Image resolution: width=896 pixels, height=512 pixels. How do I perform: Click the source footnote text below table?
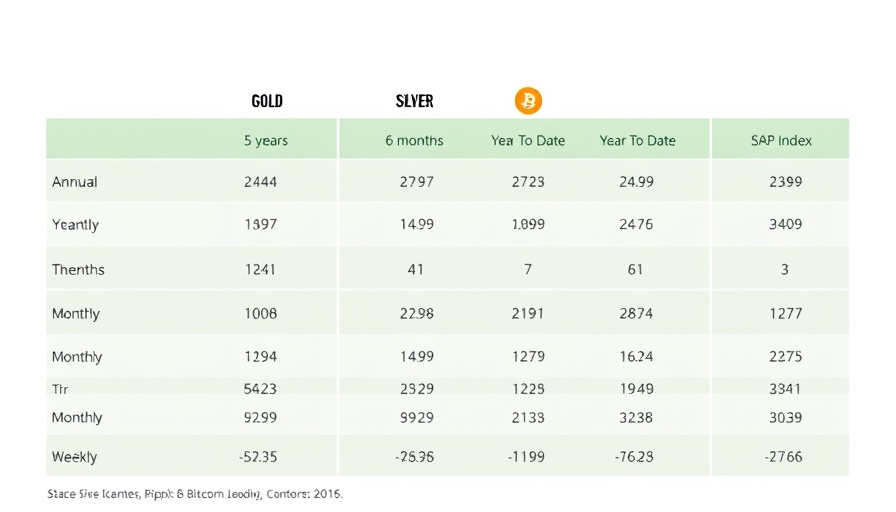tap(195, 494)
